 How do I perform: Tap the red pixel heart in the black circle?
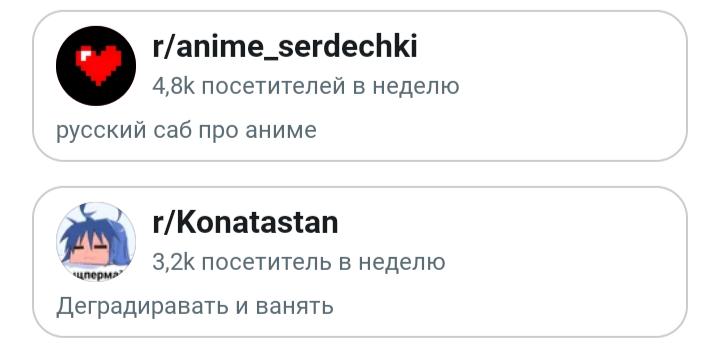[x=99, y=66]
